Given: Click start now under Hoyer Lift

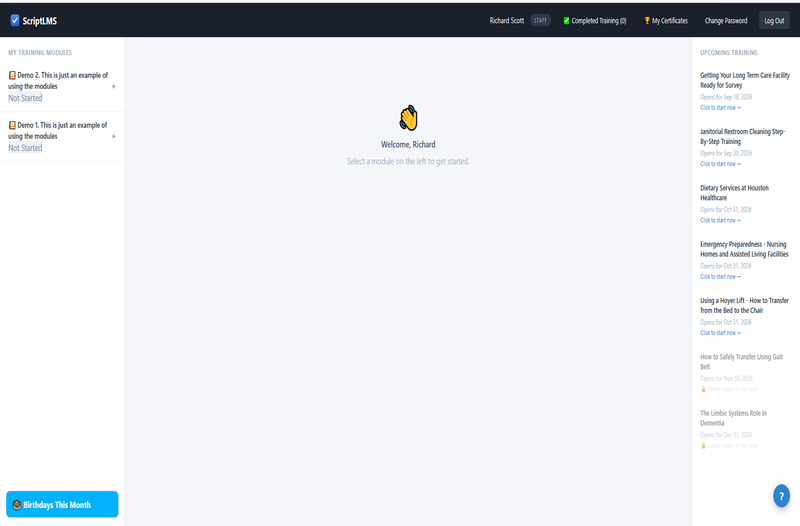Looking at the screenshot, I should 720,333.
